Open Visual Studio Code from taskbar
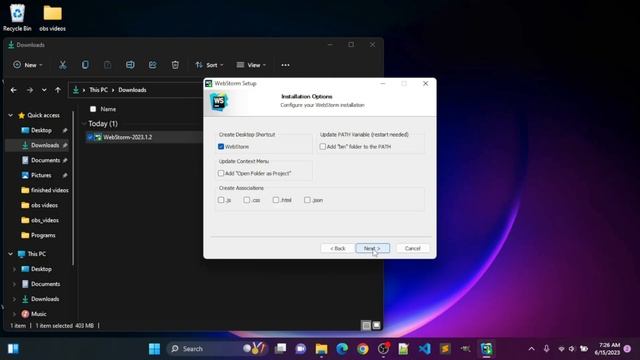This screenshot has width=640, height=360. tap(424, 349)
